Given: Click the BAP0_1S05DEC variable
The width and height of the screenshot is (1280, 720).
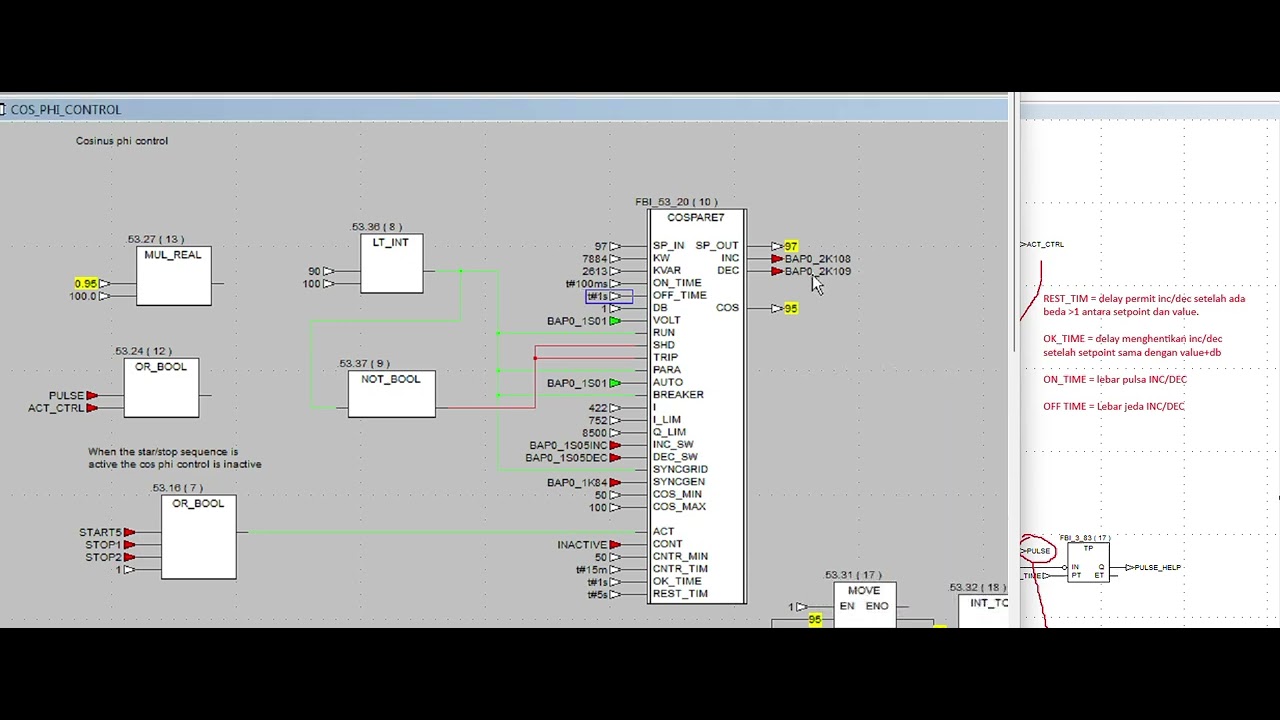Looking at the screenshot, I should point(566,458).
